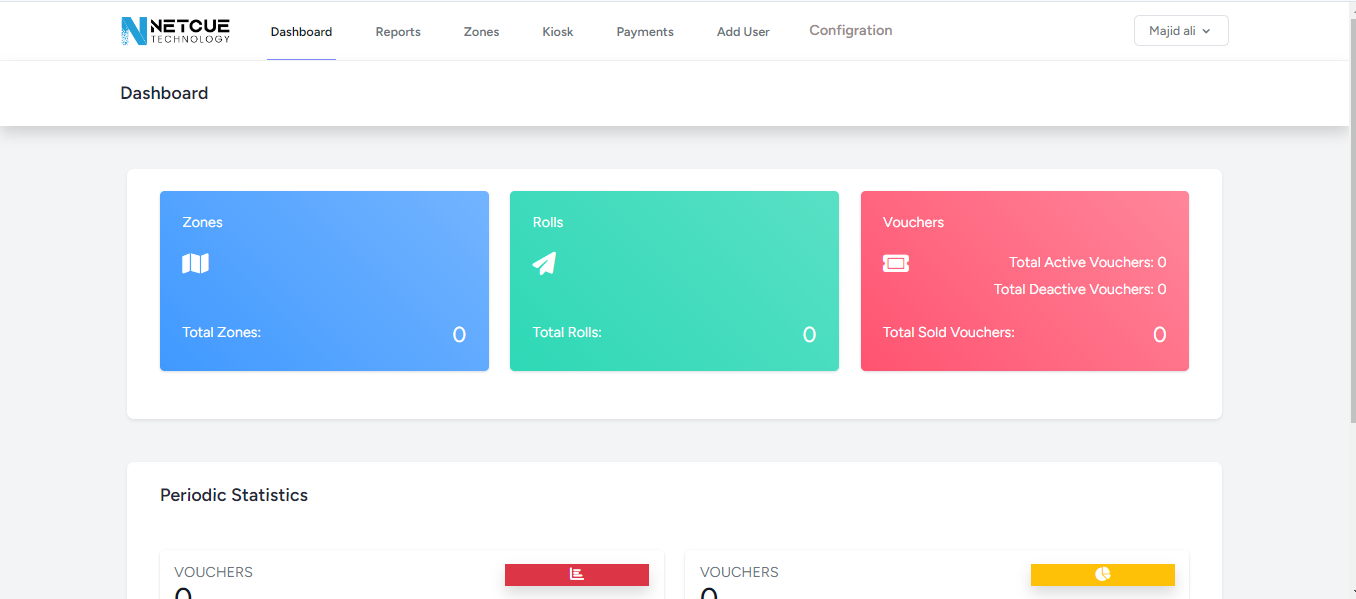Open the Dashboard tab in navigation

click(x=301, y=32)
